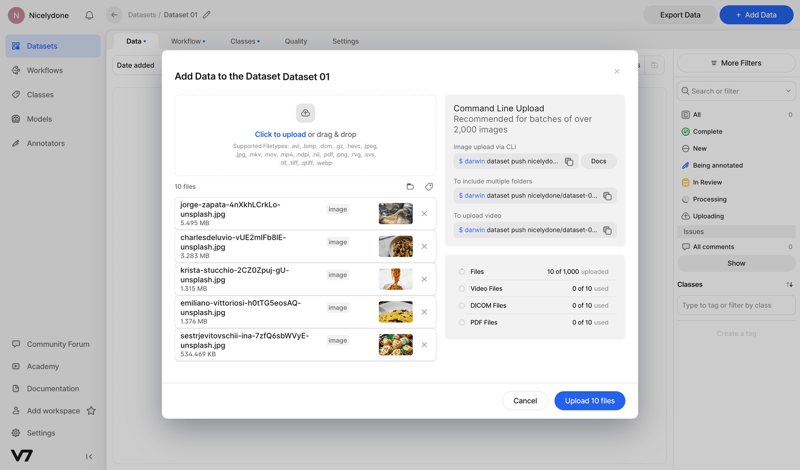Image resolution: width=800 pixels, height=470 pixels.
Task: Switch to the Data tab
Action: [x=136, y=41]
